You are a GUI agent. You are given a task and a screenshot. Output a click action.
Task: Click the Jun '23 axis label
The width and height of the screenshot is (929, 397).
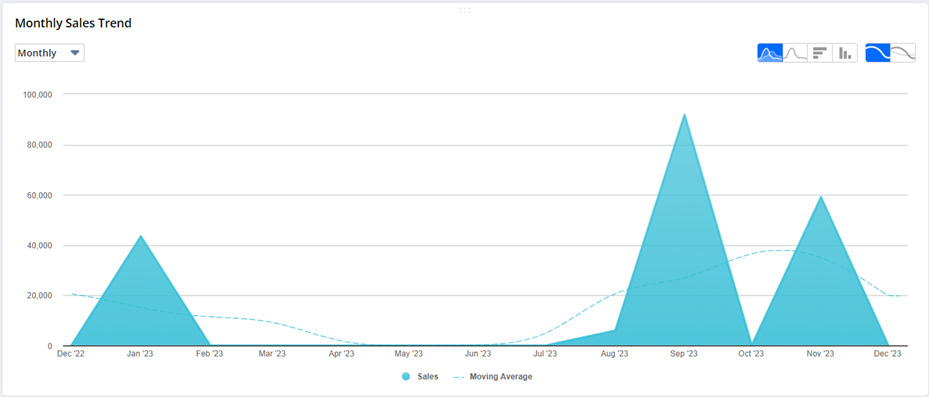click(x=478, y=354)
